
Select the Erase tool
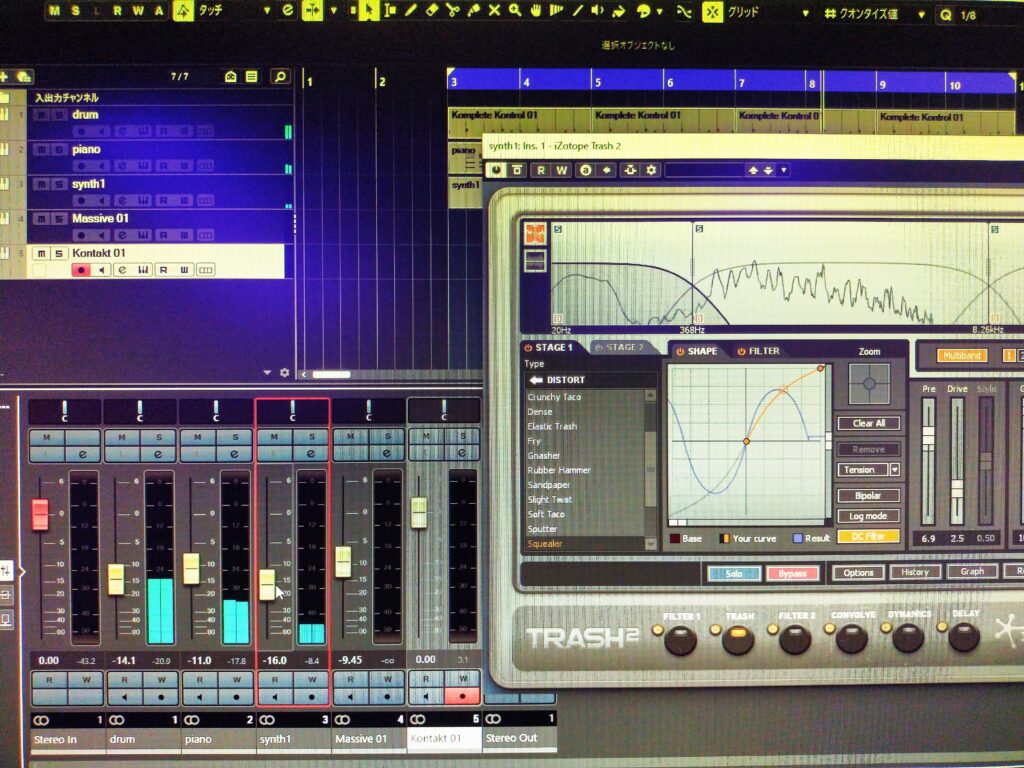(431, 10)
